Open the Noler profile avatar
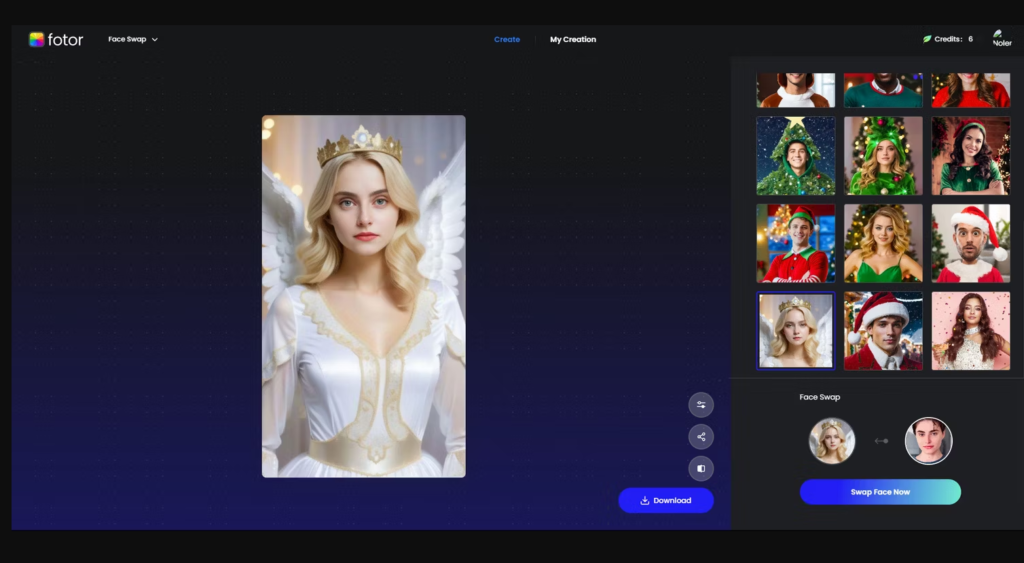This screenshot has width=1024, height=563. point(1001,38)
